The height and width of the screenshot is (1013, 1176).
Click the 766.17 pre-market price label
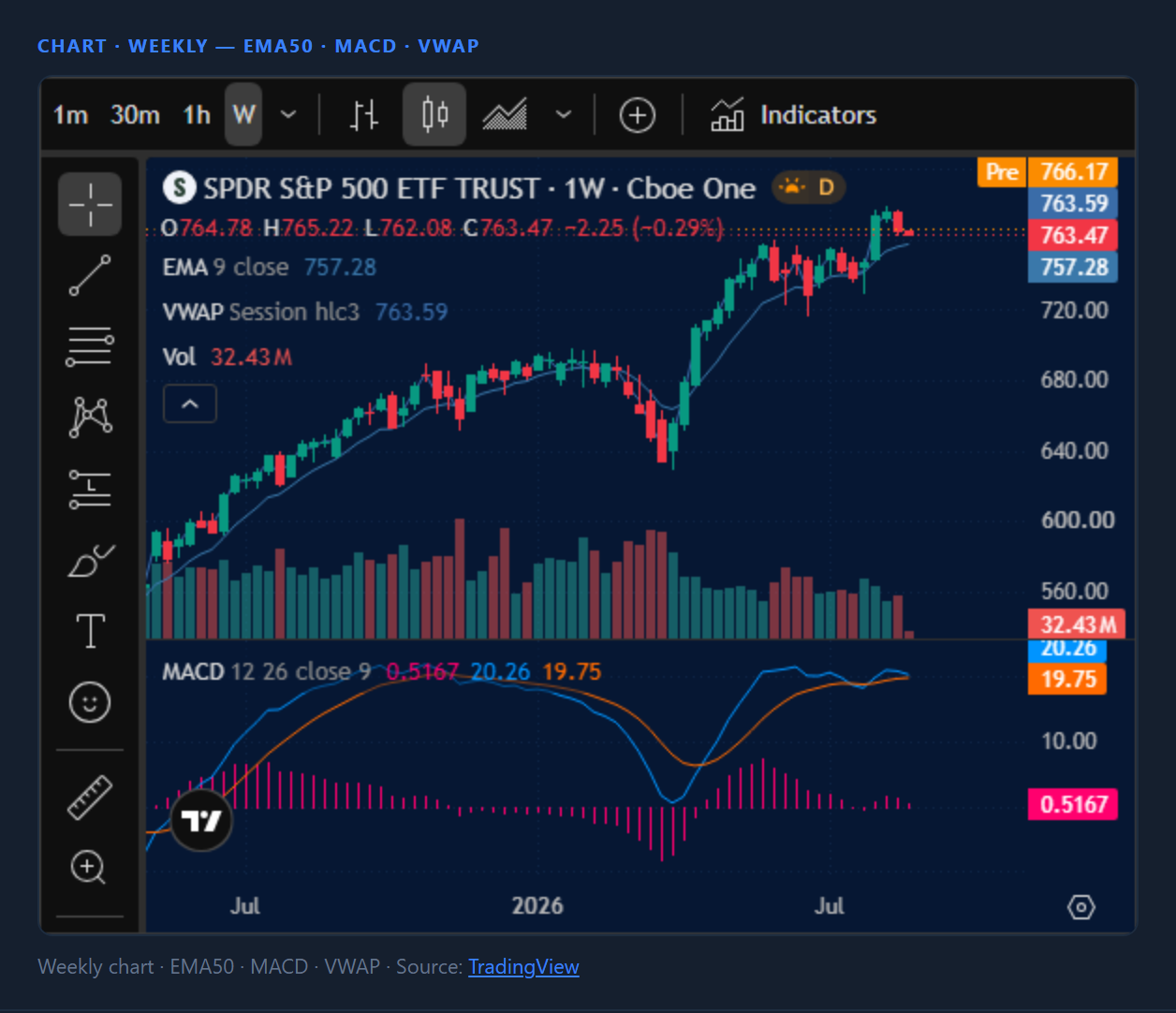(x=1074, y=172)
